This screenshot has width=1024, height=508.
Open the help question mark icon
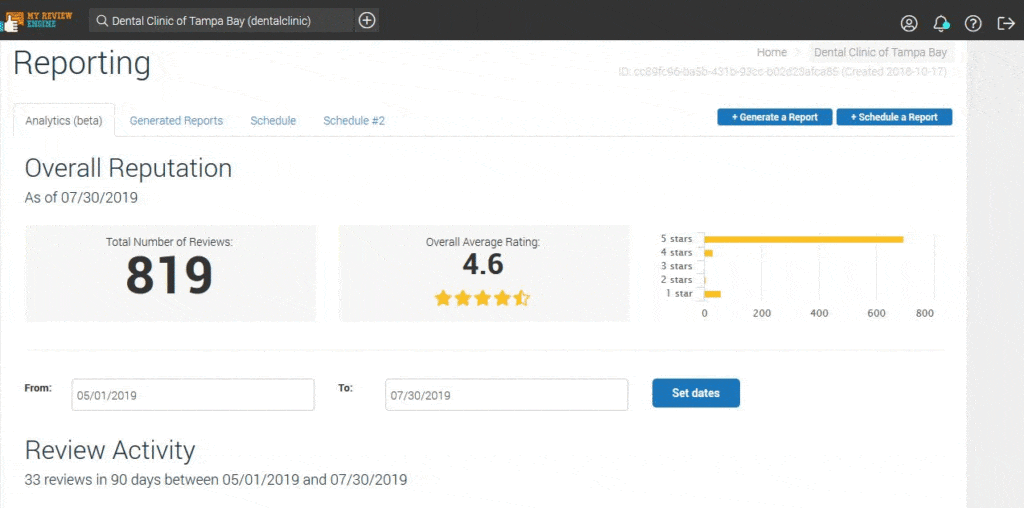coord(973,23)
